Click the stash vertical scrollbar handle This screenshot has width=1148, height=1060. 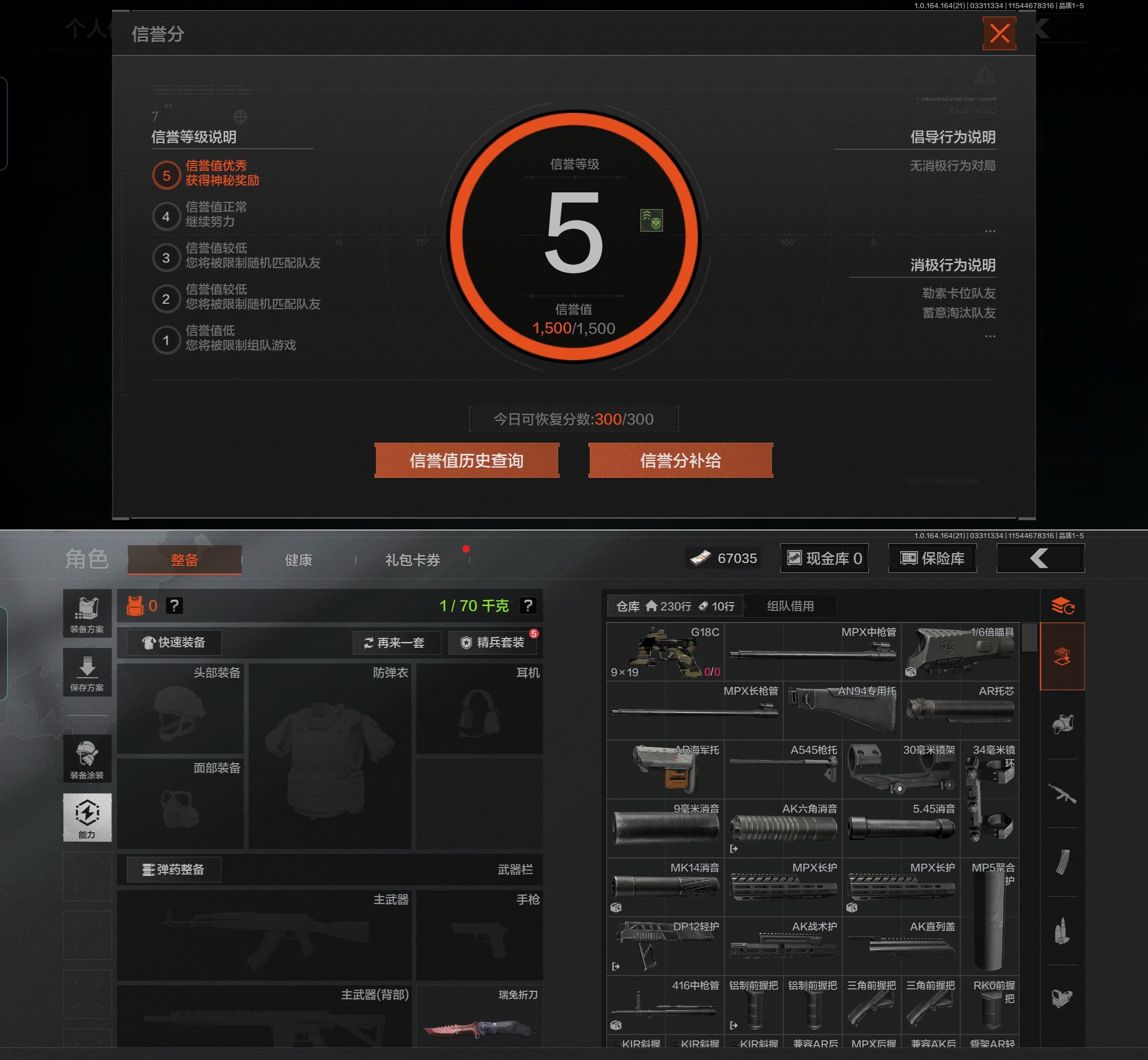(x=1029, y=637)
